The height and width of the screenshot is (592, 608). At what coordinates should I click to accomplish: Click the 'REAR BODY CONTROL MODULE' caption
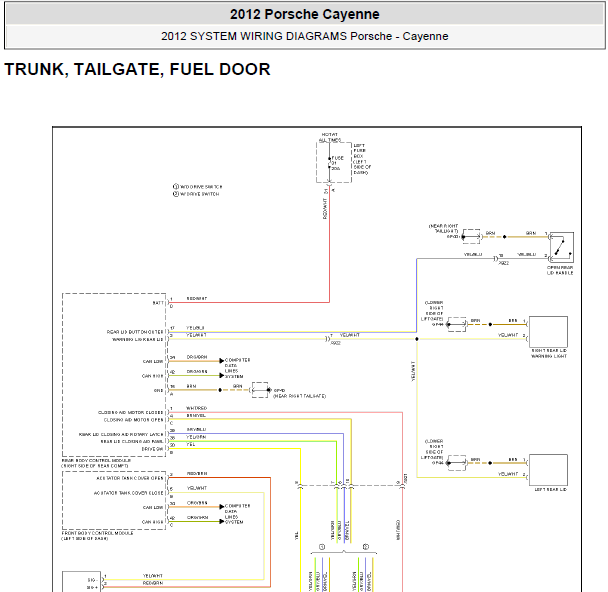(97, 461)
